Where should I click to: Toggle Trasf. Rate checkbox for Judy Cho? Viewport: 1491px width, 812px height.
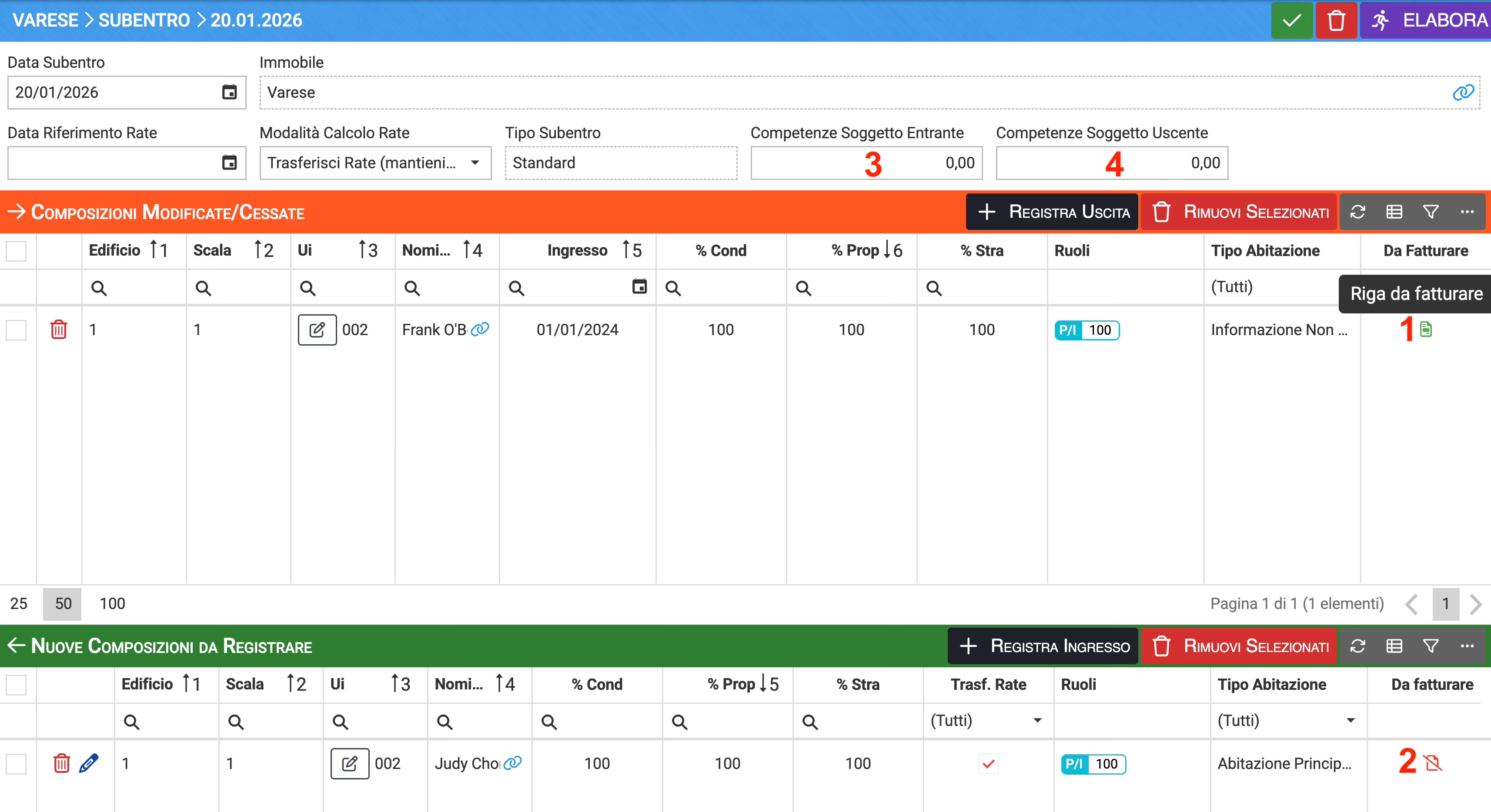click(x=988, y=763)
